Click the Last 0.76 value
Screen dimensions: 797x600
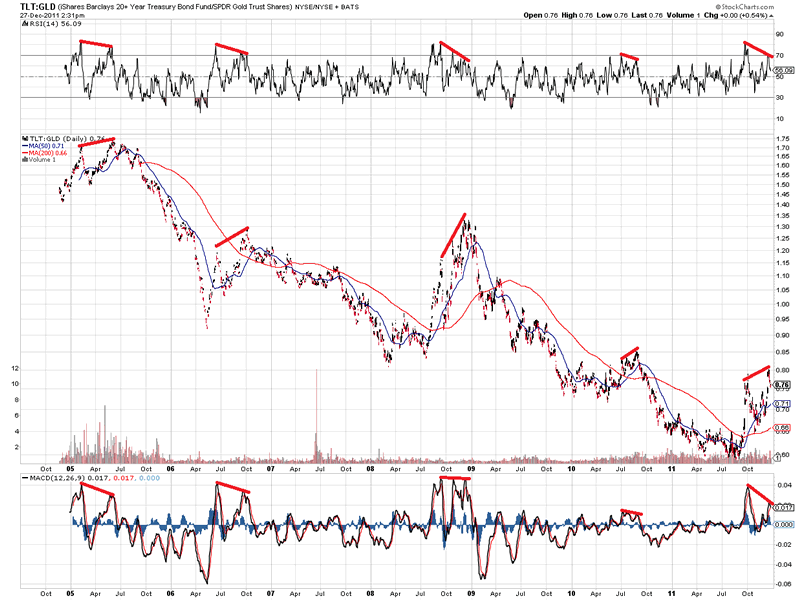pos(647,15)
